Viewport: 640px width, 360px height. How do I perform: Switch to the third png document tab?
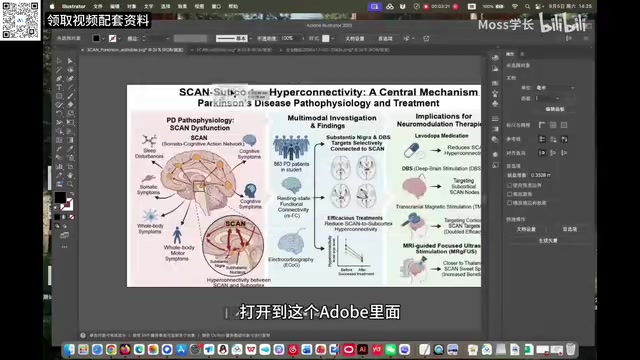337,50
